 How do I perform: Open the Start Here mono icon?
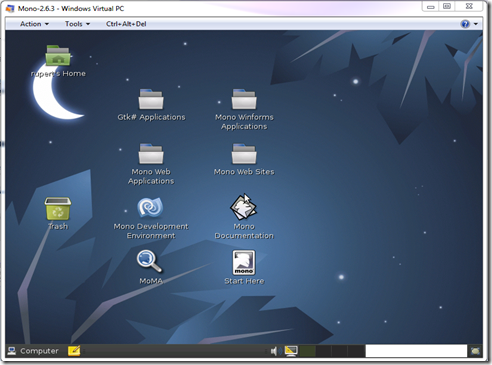(244, 263)
